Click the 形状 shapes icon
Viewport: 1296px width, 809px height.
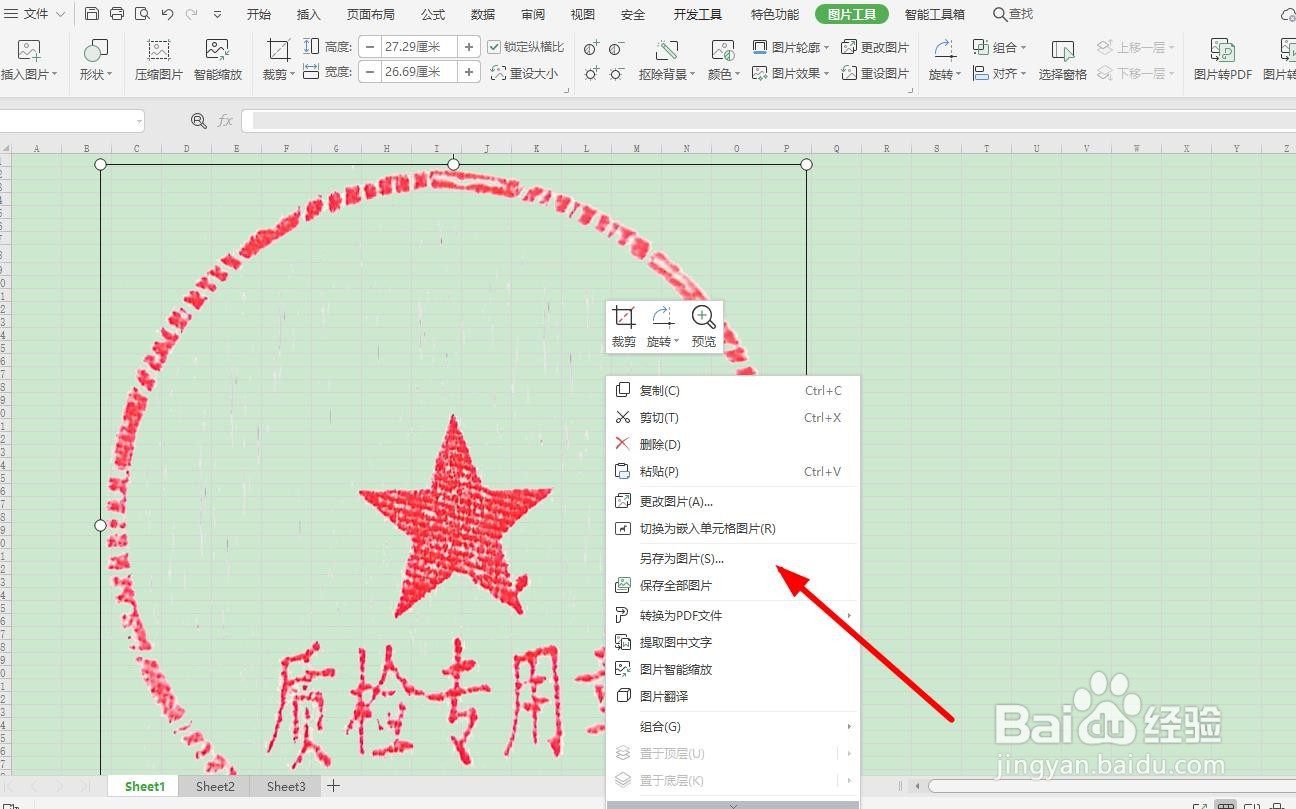click(x=96, y=50)
